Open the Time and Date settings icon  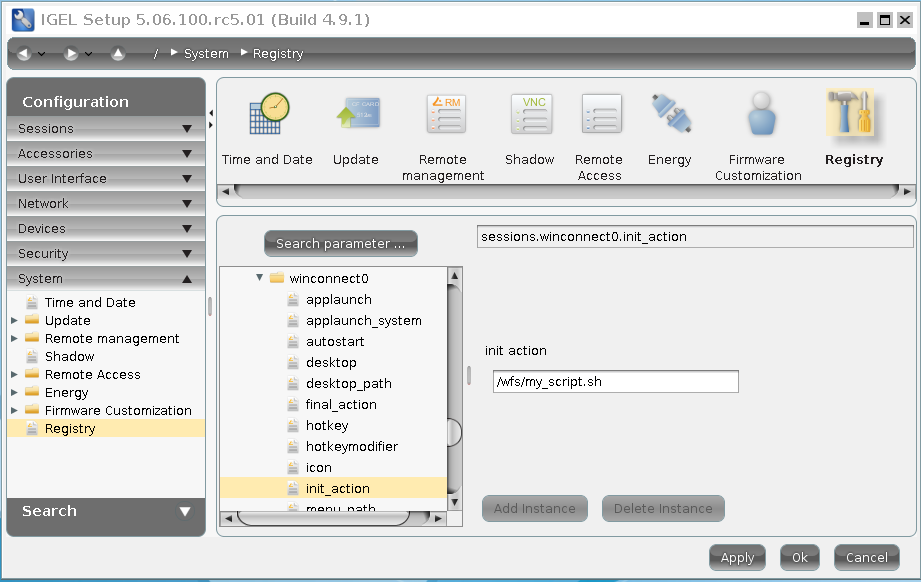266,113
